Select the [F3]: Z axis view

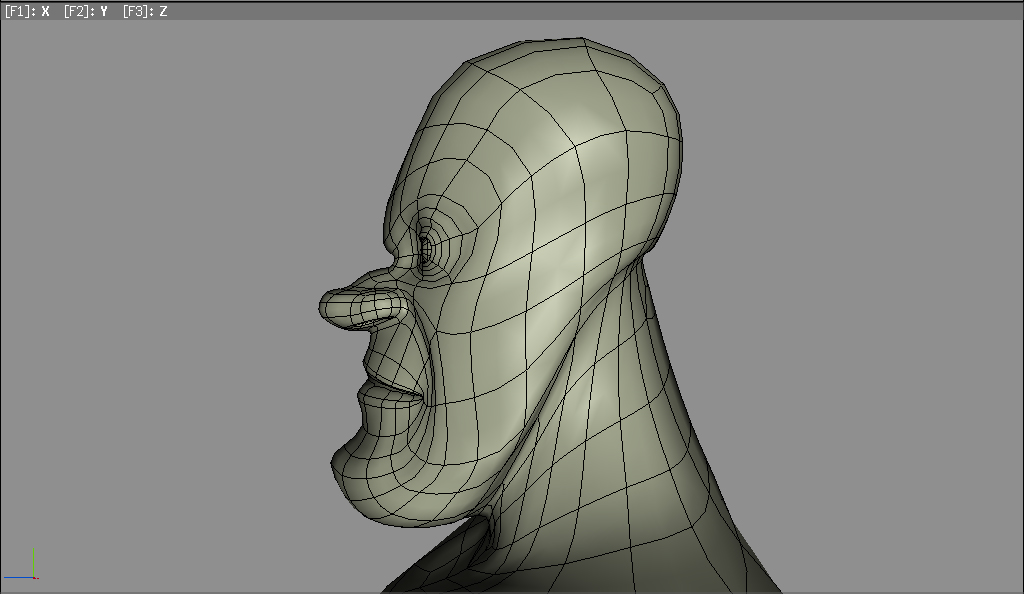145,12
